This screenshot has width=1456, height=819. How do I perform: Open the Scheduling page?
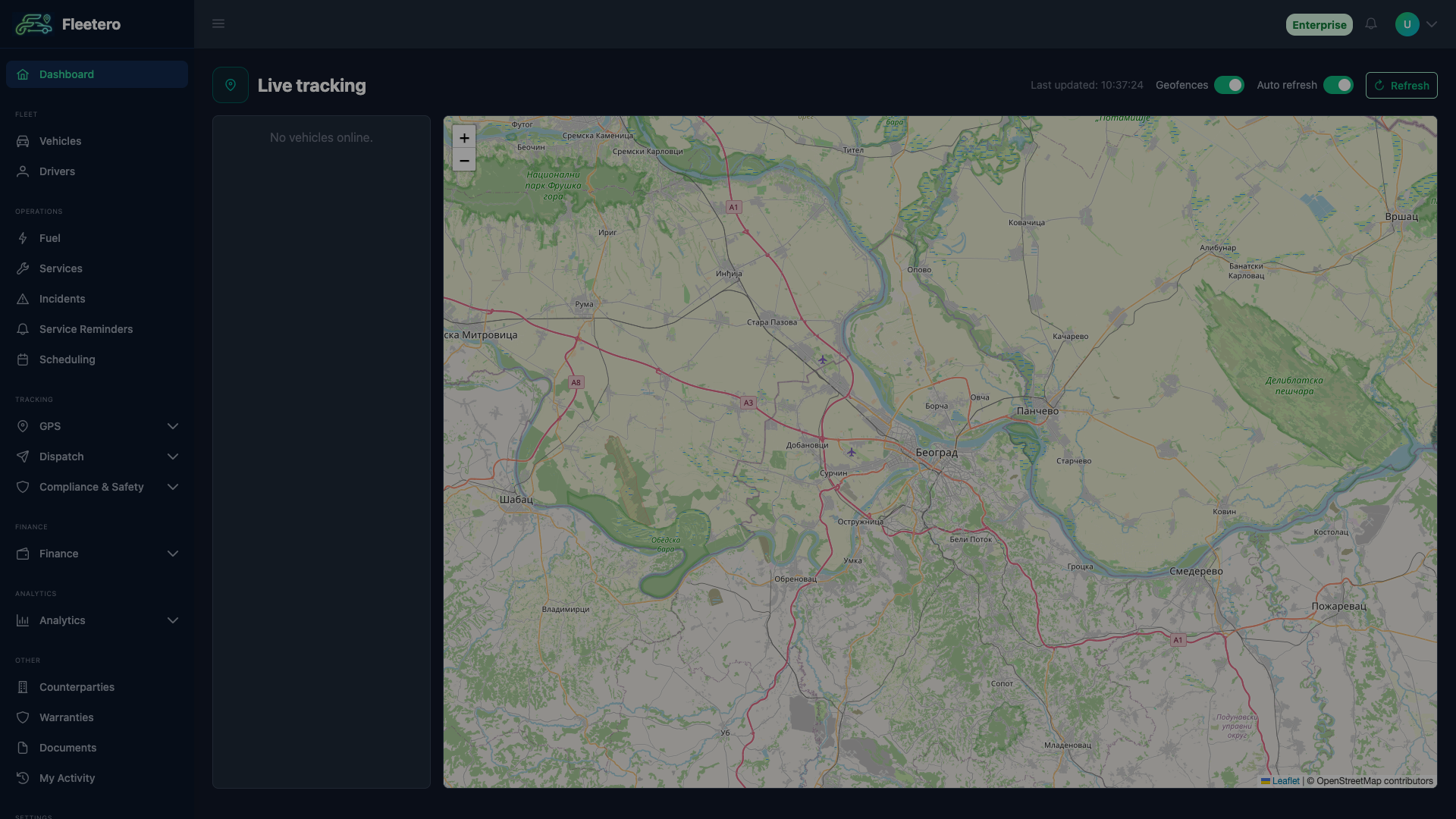(x=97, y=359)
